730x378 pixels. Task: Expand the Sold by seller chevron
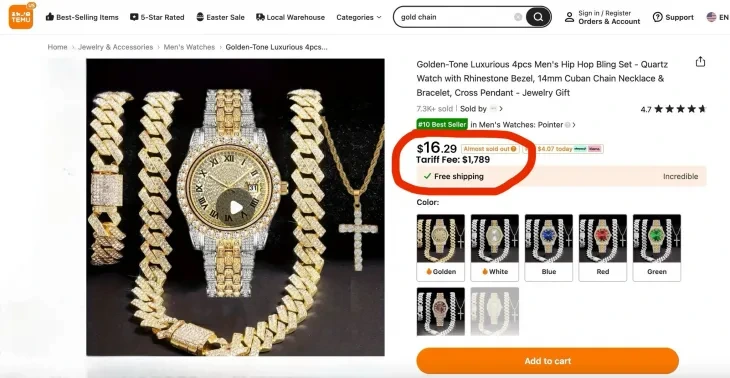point(501,109)
